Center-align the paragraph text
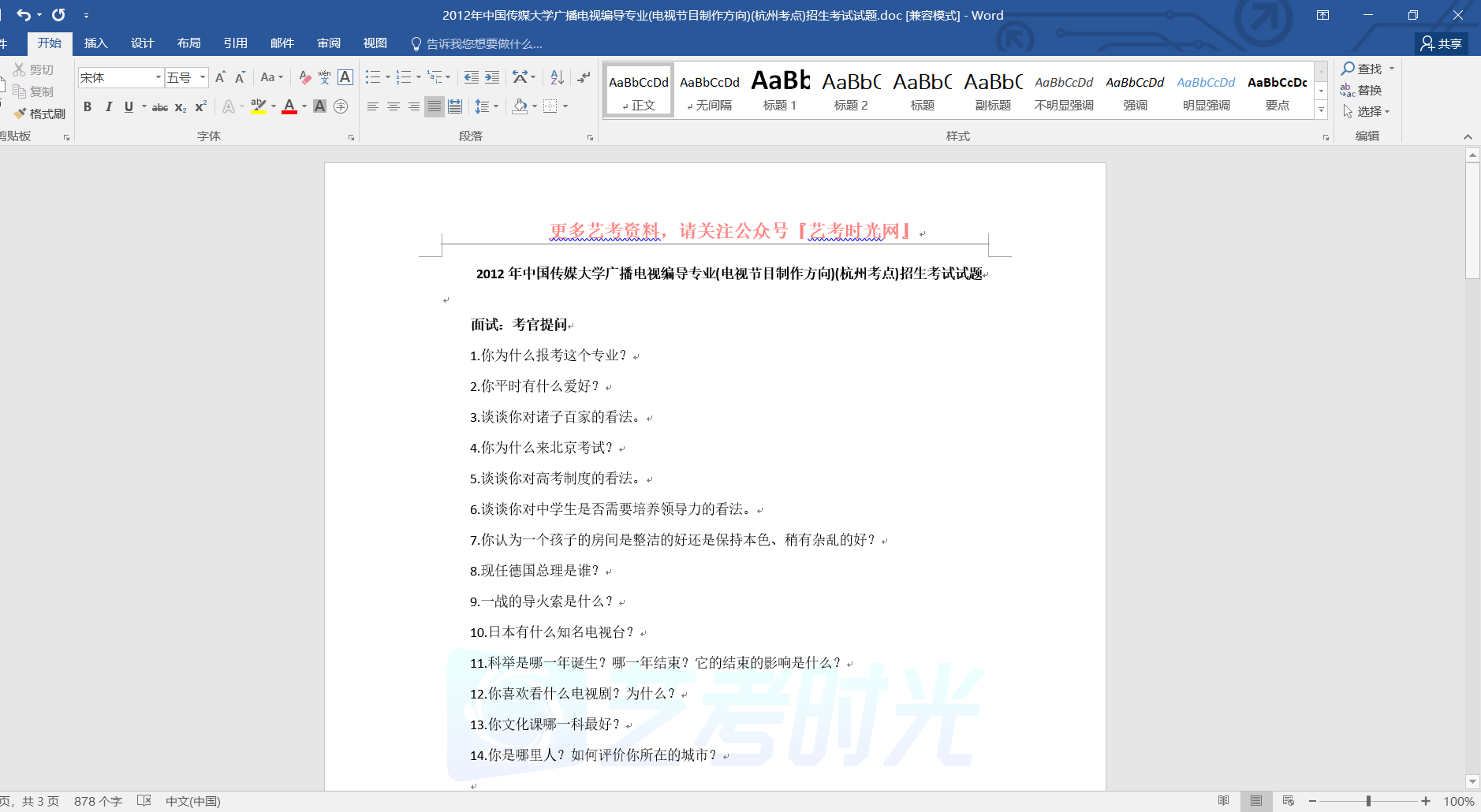The height and width of the screenshot is (812, 1481). (394, 106)
